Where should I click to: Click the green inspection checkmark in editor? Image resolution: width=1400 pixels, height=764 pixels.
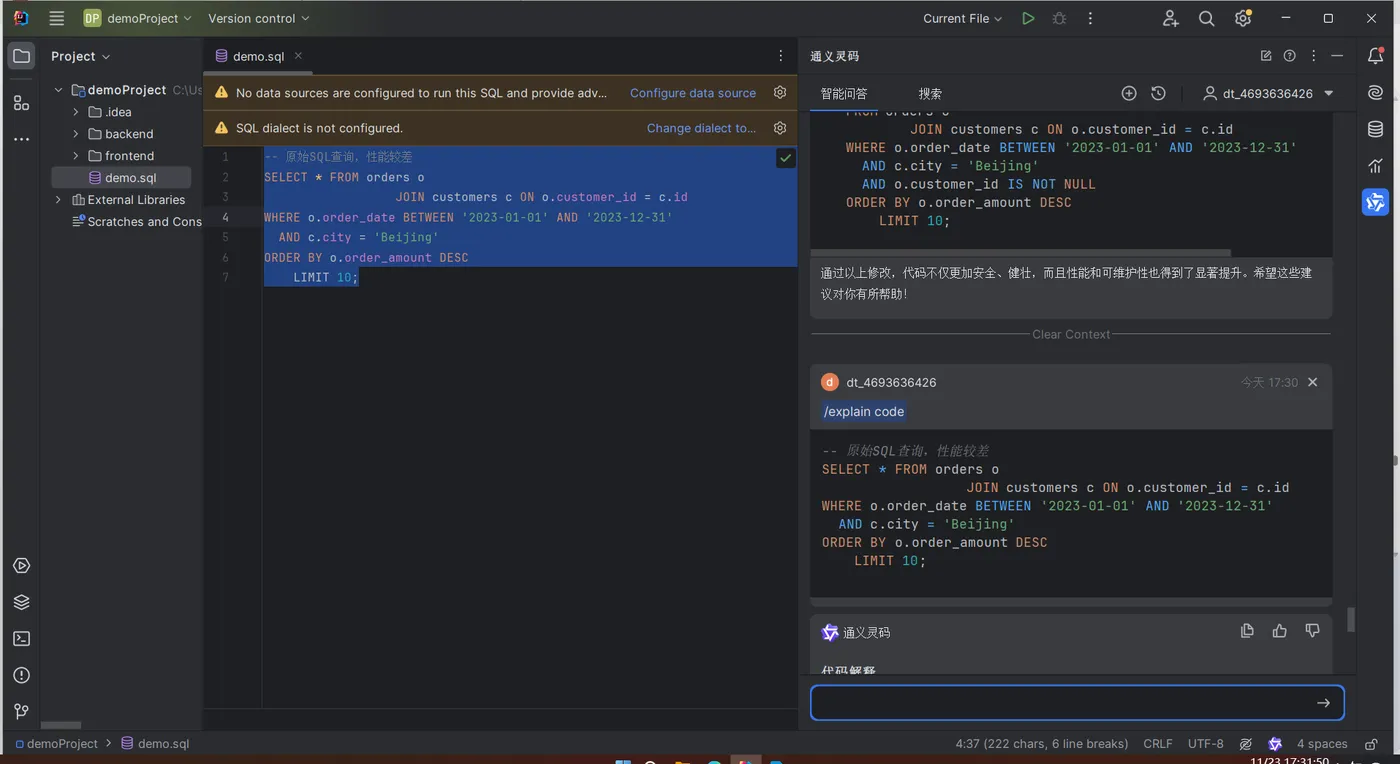pyautogui.click(x=785, y=158)
